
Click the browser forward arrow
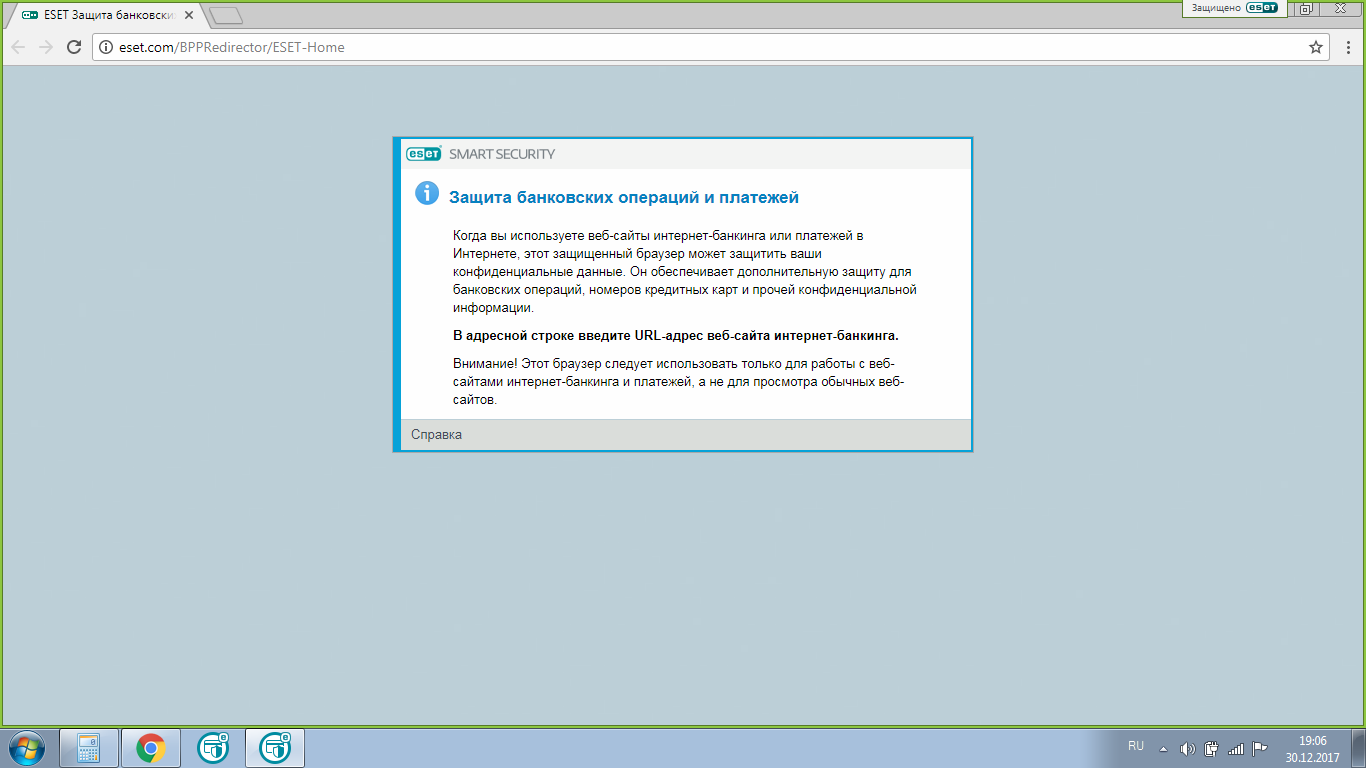[45, 47]
